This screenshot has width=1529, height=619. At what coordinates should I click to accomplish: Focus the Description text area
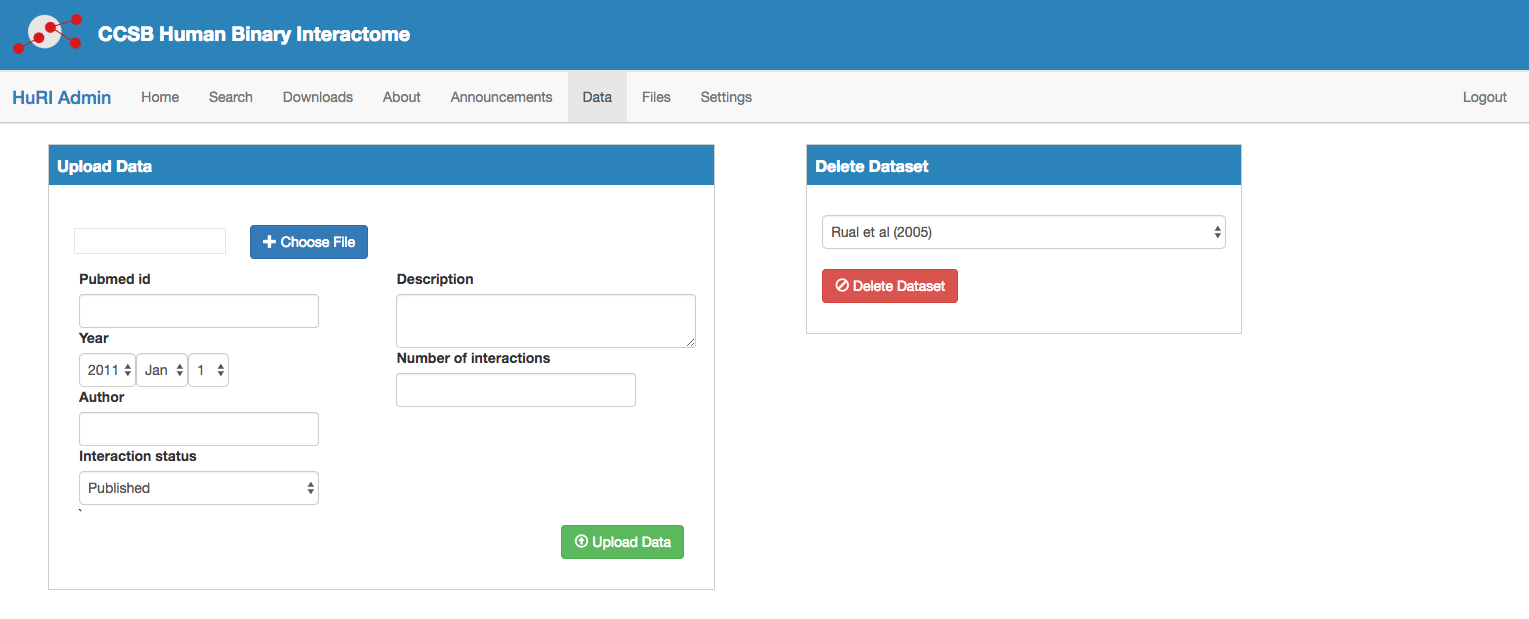tap(545, 321)
